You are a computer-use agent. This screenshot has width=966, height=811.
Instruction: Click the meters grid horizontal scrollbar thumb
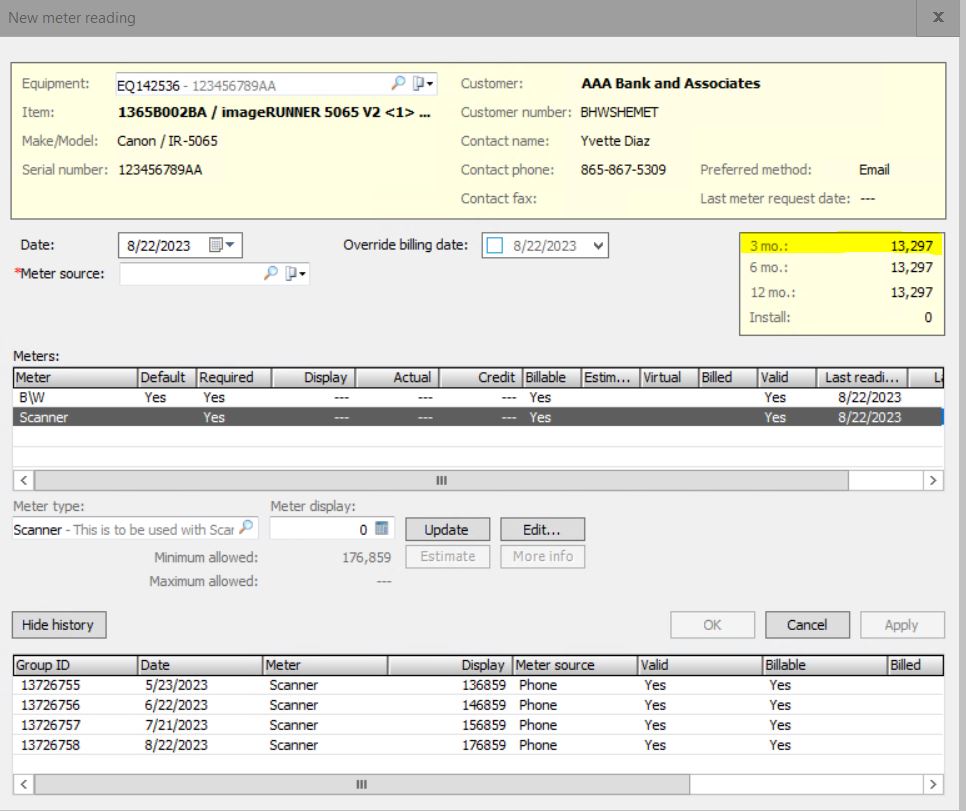tap(441, 480)
